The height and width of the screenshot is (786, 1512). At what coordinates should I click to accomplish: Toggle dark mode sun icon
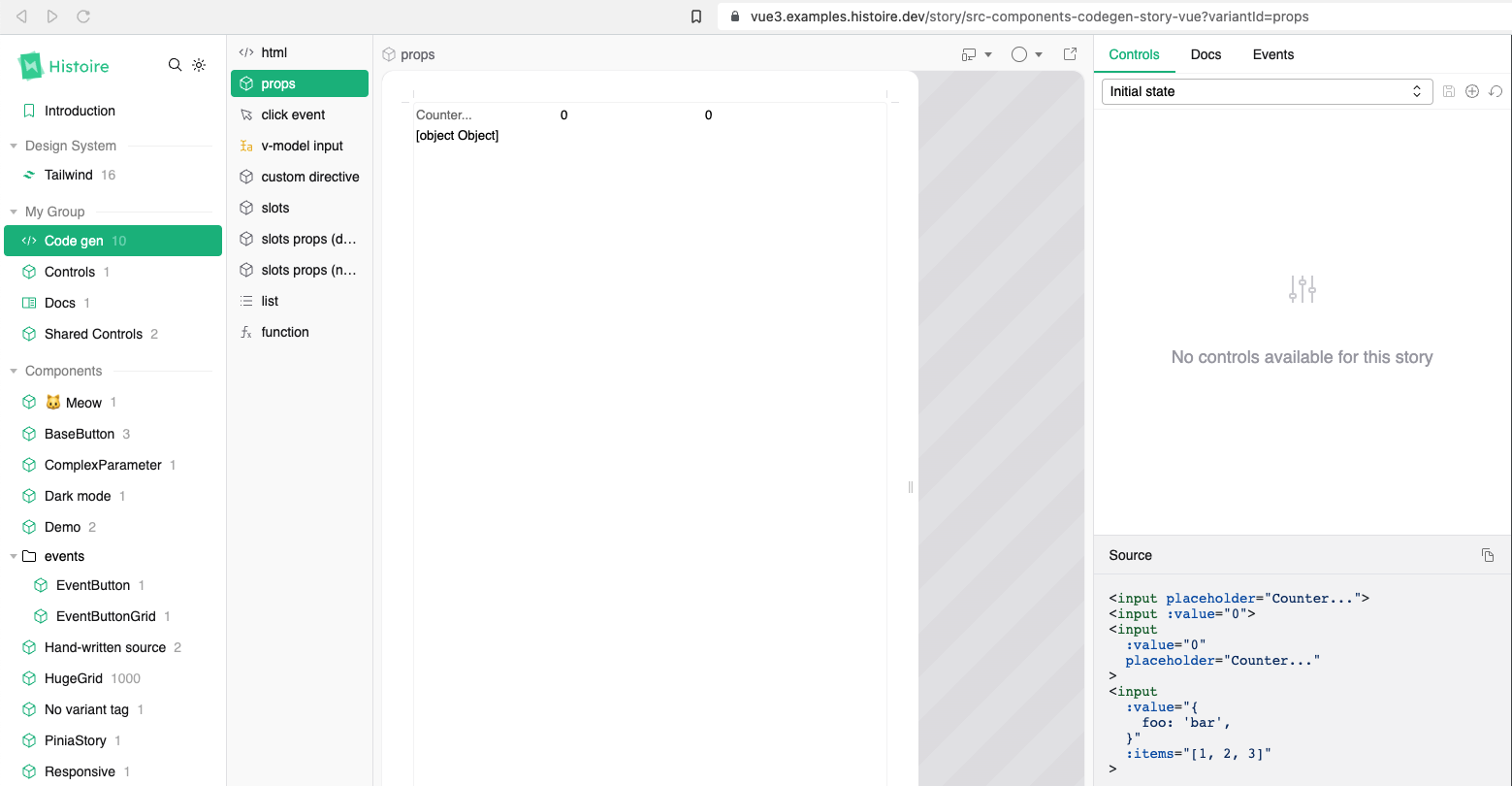(199, 65)
